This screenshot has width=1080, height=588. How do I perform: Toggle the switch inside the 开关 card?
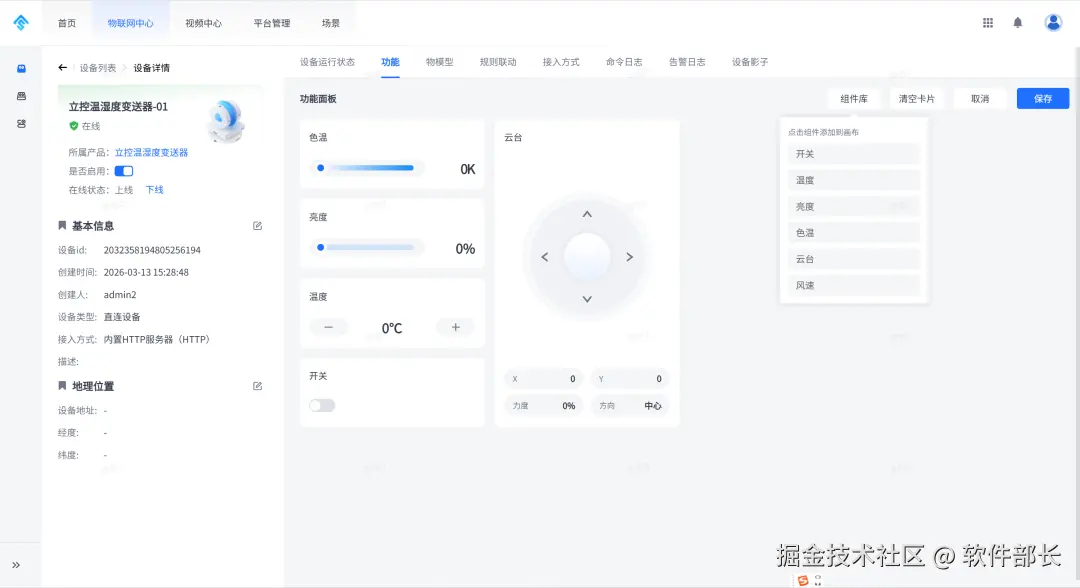(x=324, y=405)
